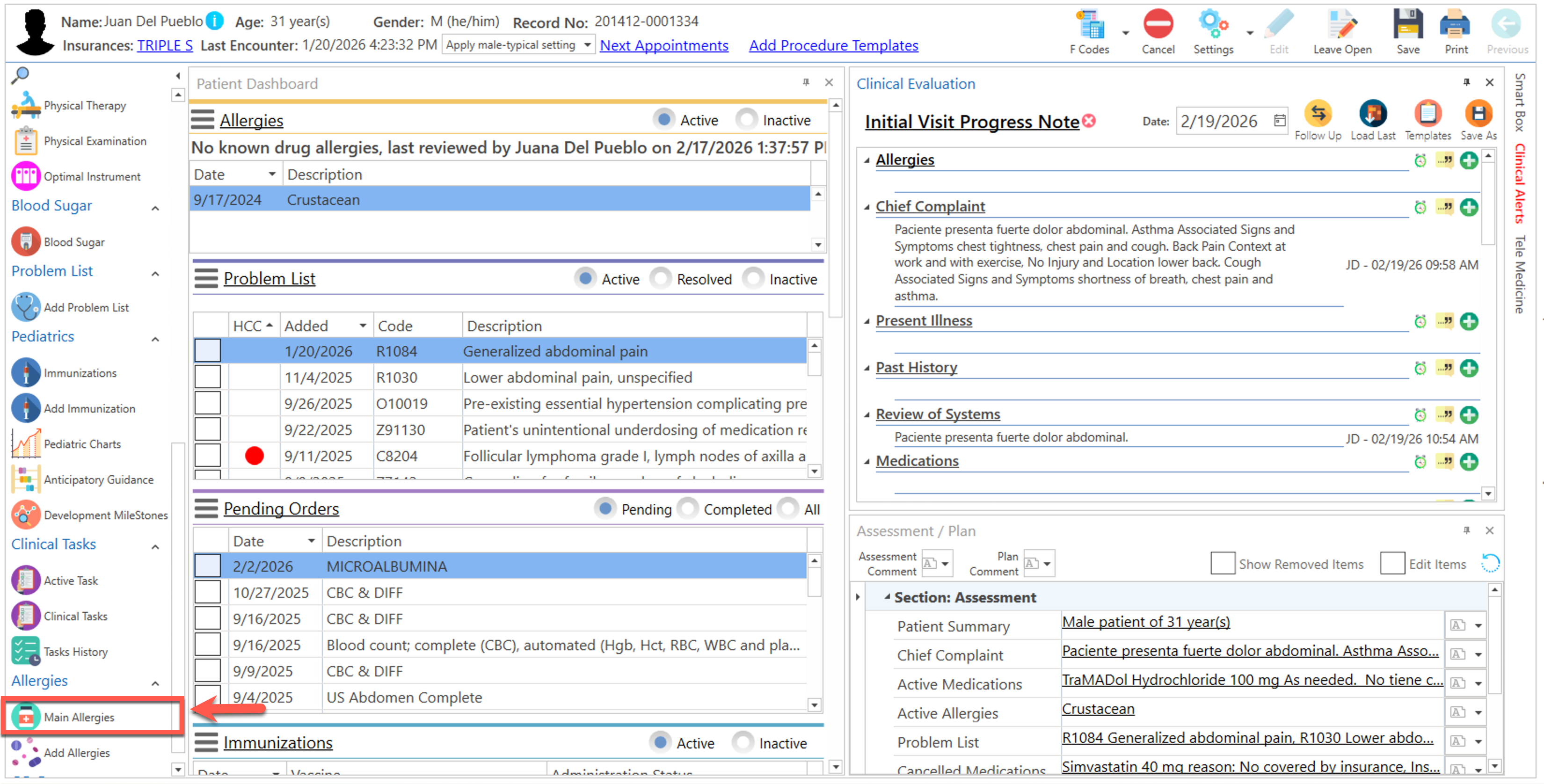Select Resolved radio in Problem List

coord(661,279)
